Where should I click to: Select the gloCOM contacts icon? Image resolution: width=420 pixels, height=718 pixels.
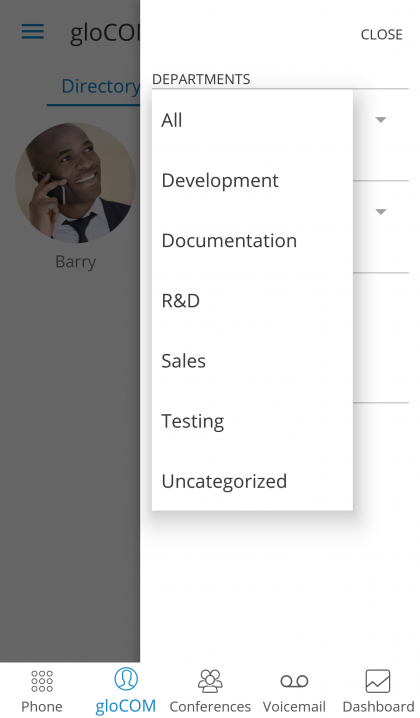[x=126, y=679]
